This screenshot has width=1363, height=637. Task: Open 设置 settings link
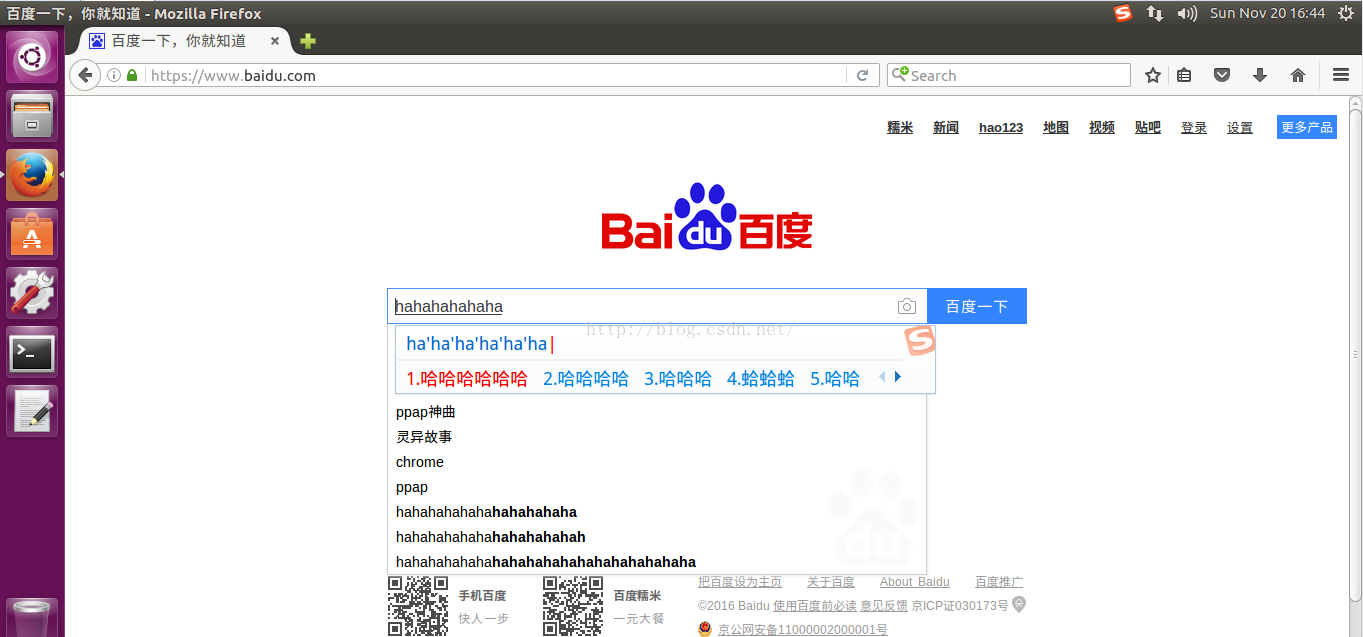1240,127
